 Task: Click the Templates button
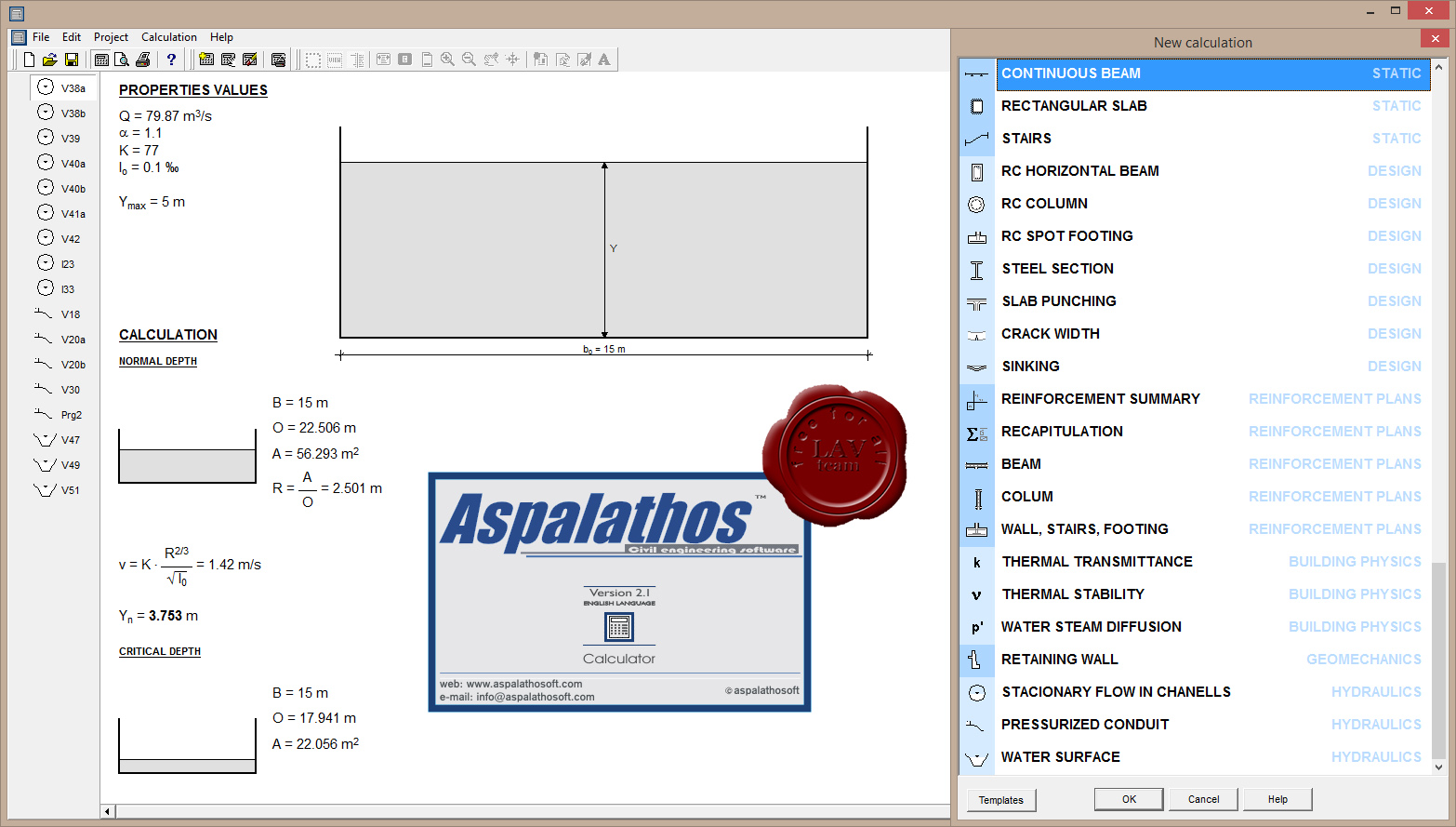[x=1001, y=799]
